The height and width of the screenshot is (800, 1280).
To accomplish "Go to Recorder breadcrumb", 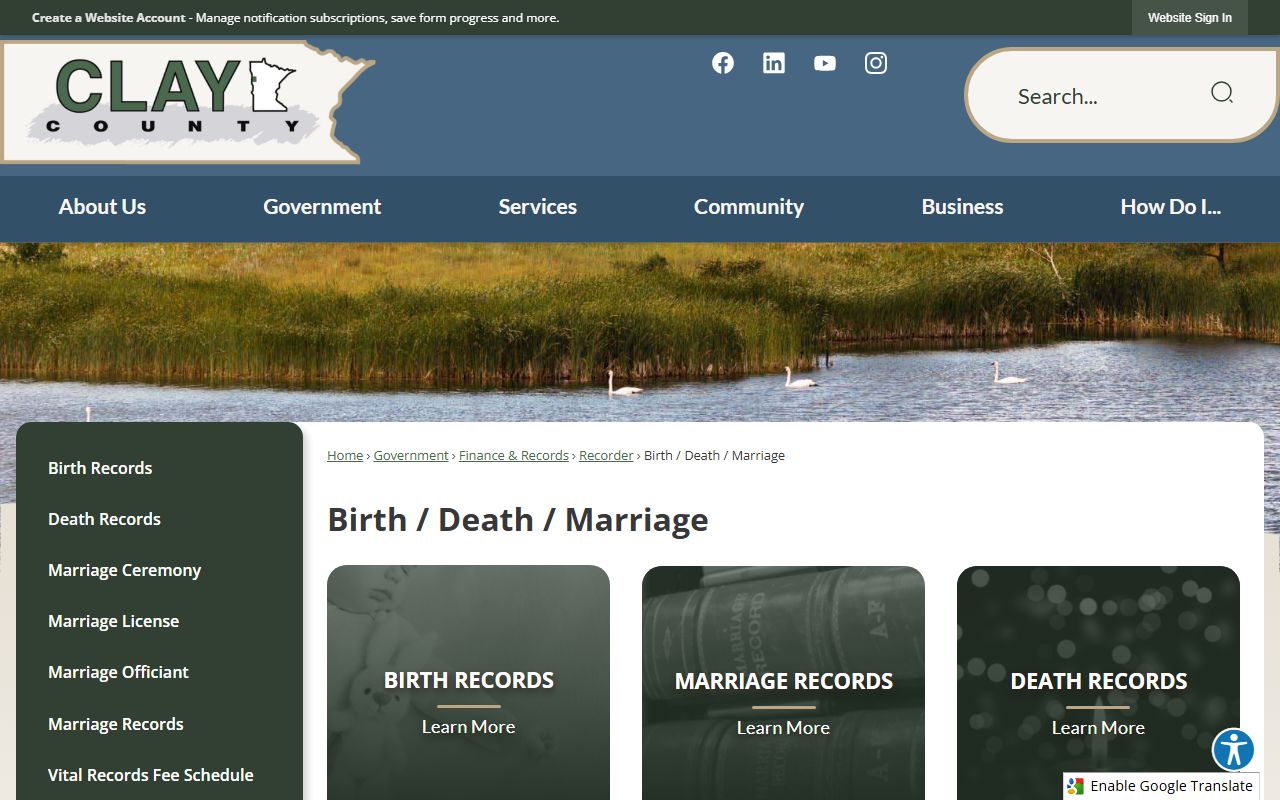I will coord(606,455).
